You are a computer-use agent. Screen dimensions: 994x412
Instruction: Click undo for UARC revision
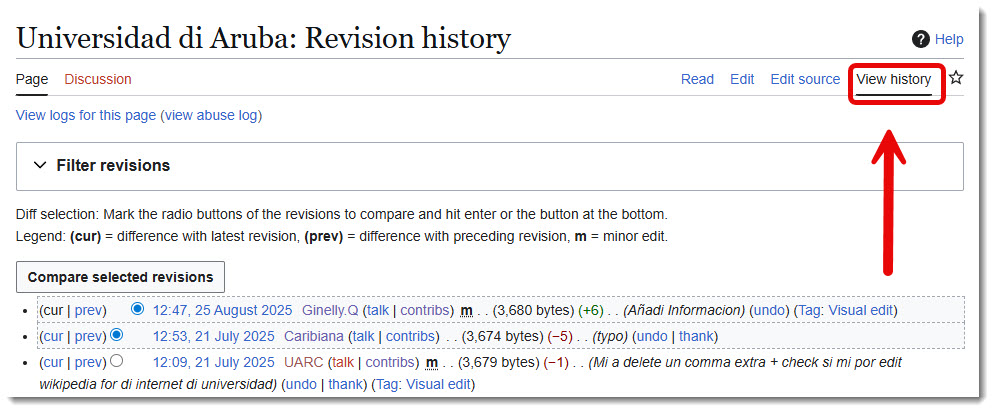(x=301, y=384)
